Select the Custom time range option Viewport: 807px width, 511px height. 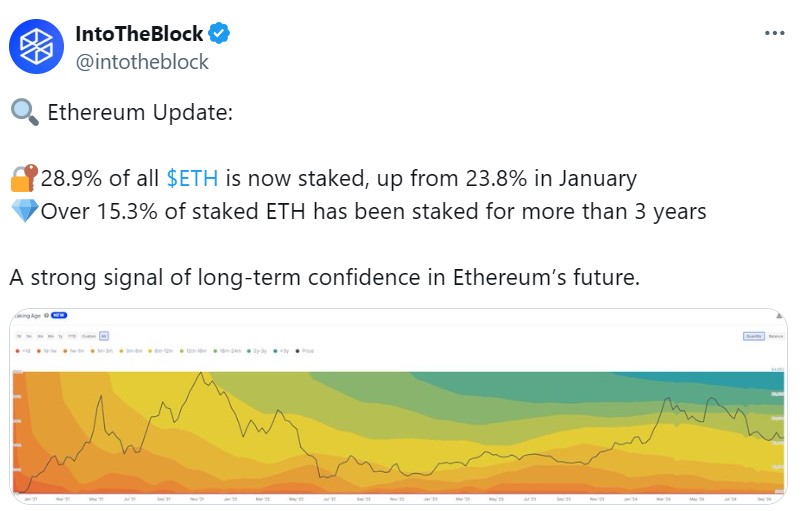(x=89, y=336)
